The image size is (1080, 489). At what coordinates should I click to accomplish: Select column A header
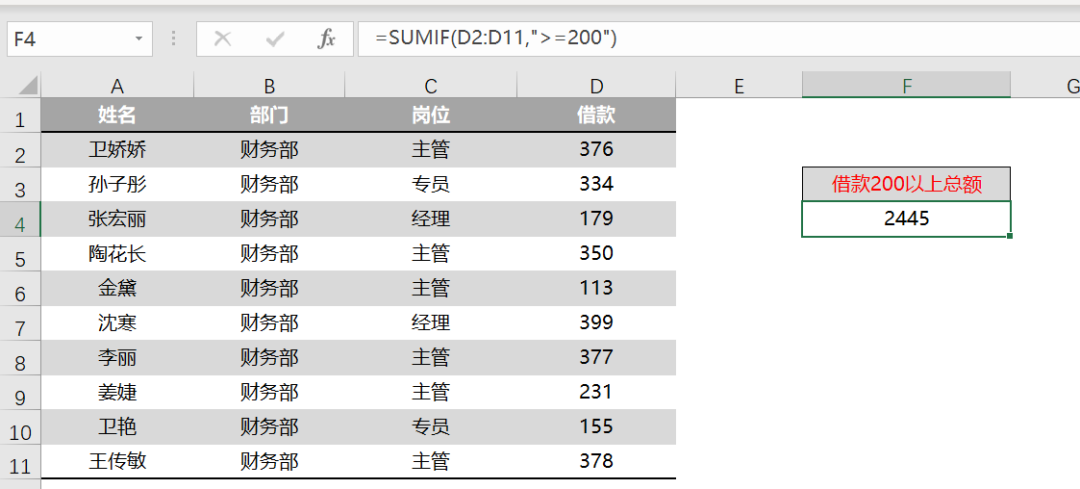point(117,86)
